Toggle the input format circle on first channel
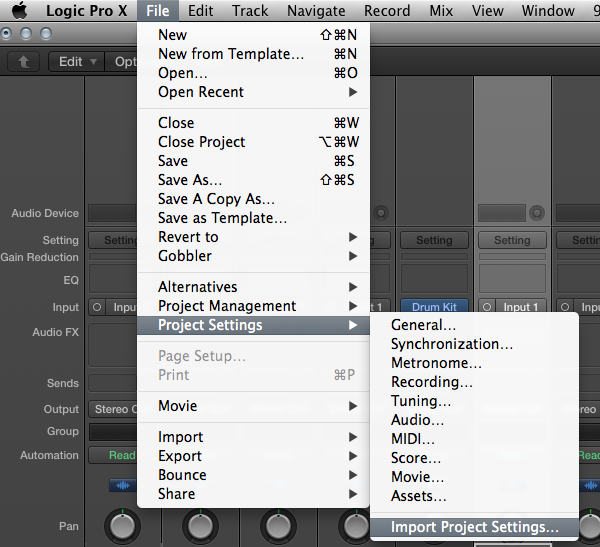Viewport: 600px width, 547px height. (x=98, y=307)
